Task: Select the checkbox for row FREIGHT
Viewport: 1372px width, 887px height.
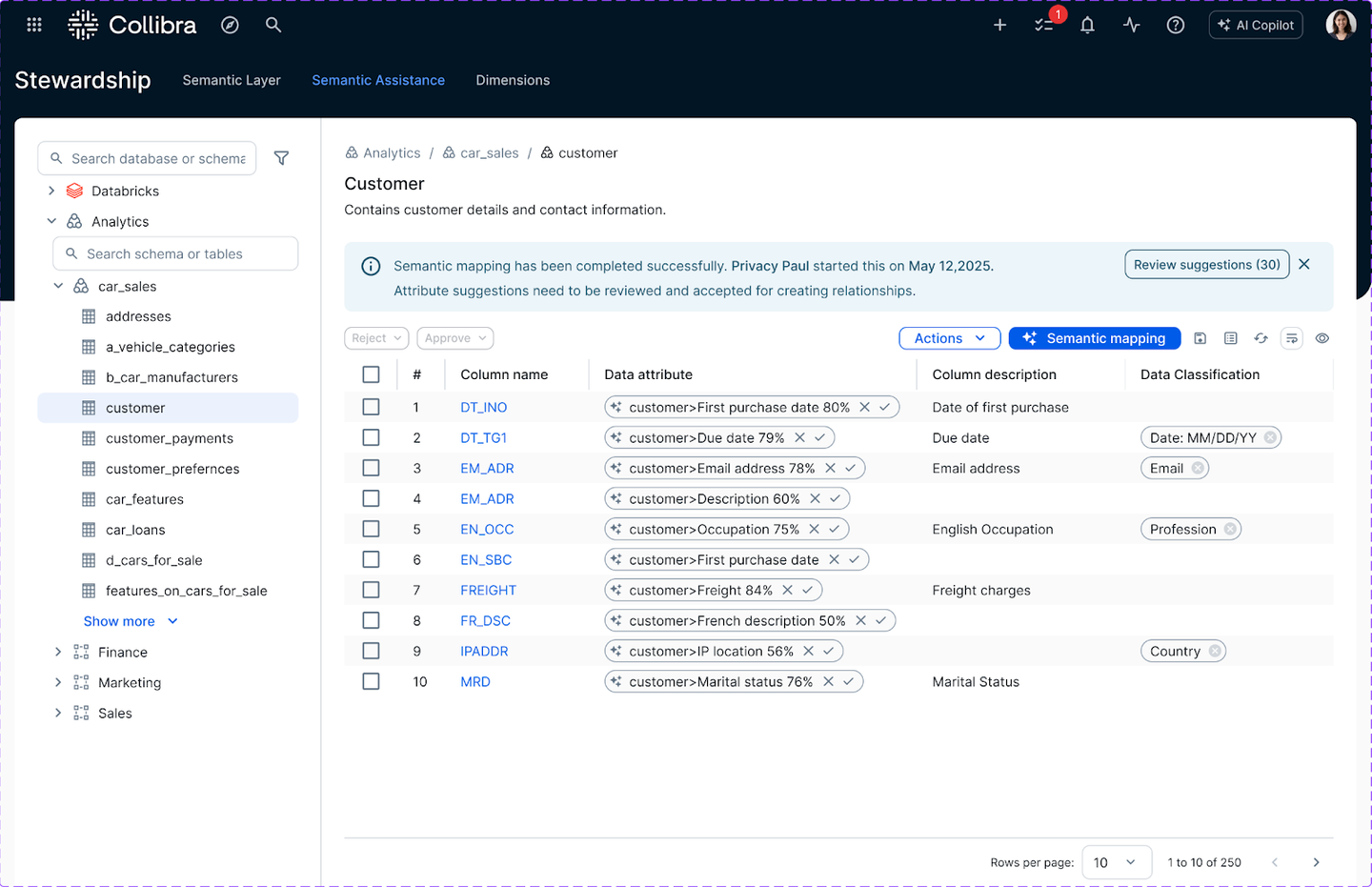Action: (371, 590)
